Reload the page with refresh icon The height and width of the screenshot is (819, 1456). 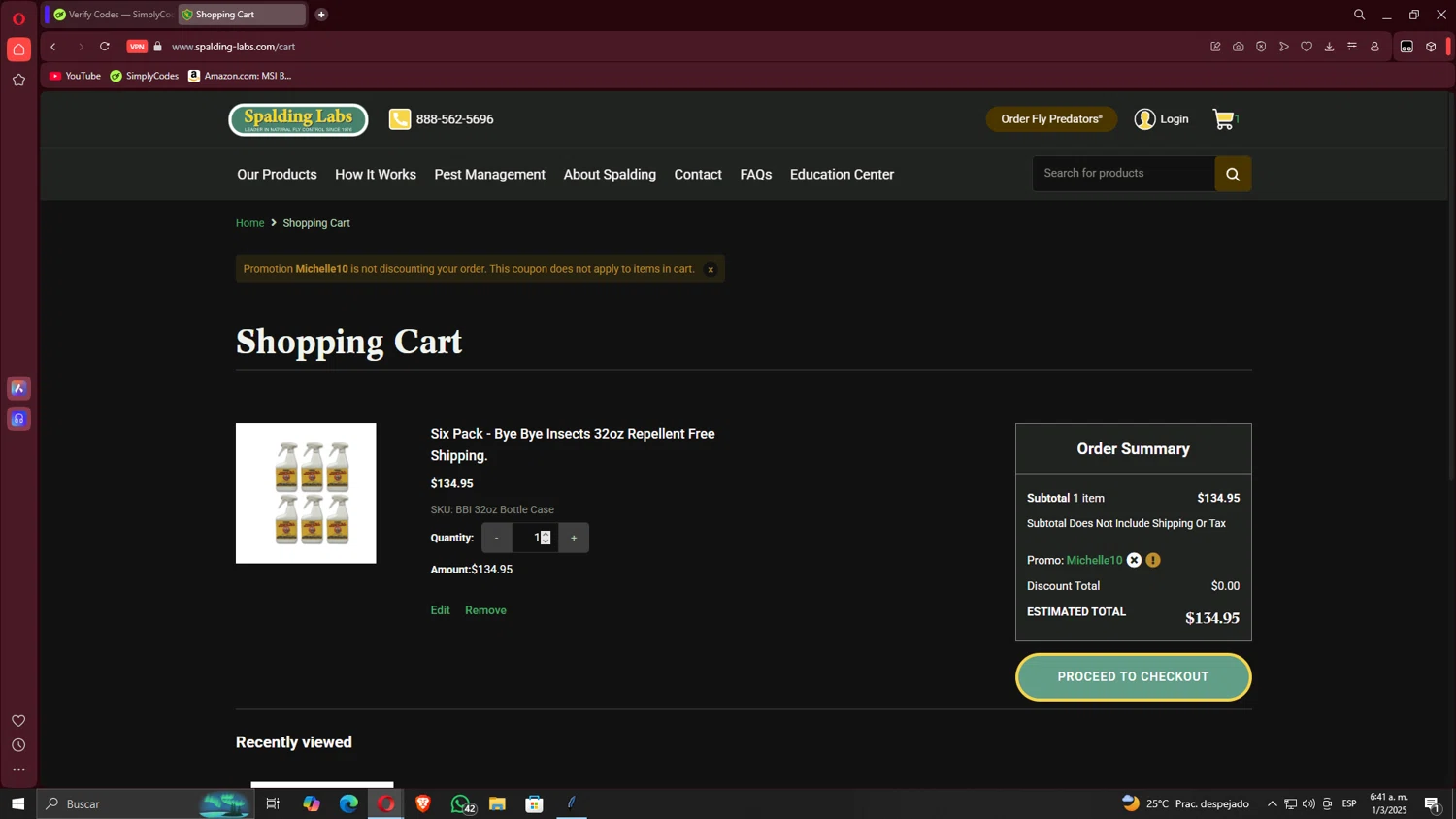click(105, 47)
